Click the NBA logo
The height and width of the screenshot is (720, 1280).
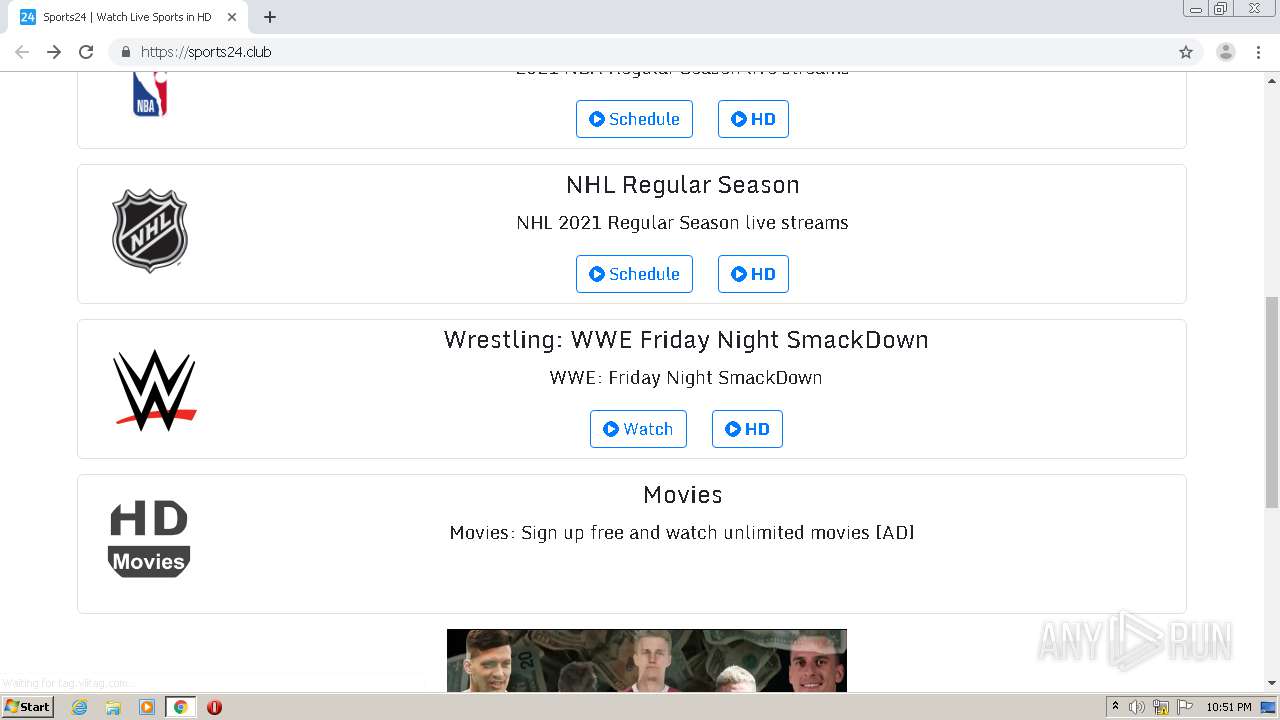coord(150,94)
